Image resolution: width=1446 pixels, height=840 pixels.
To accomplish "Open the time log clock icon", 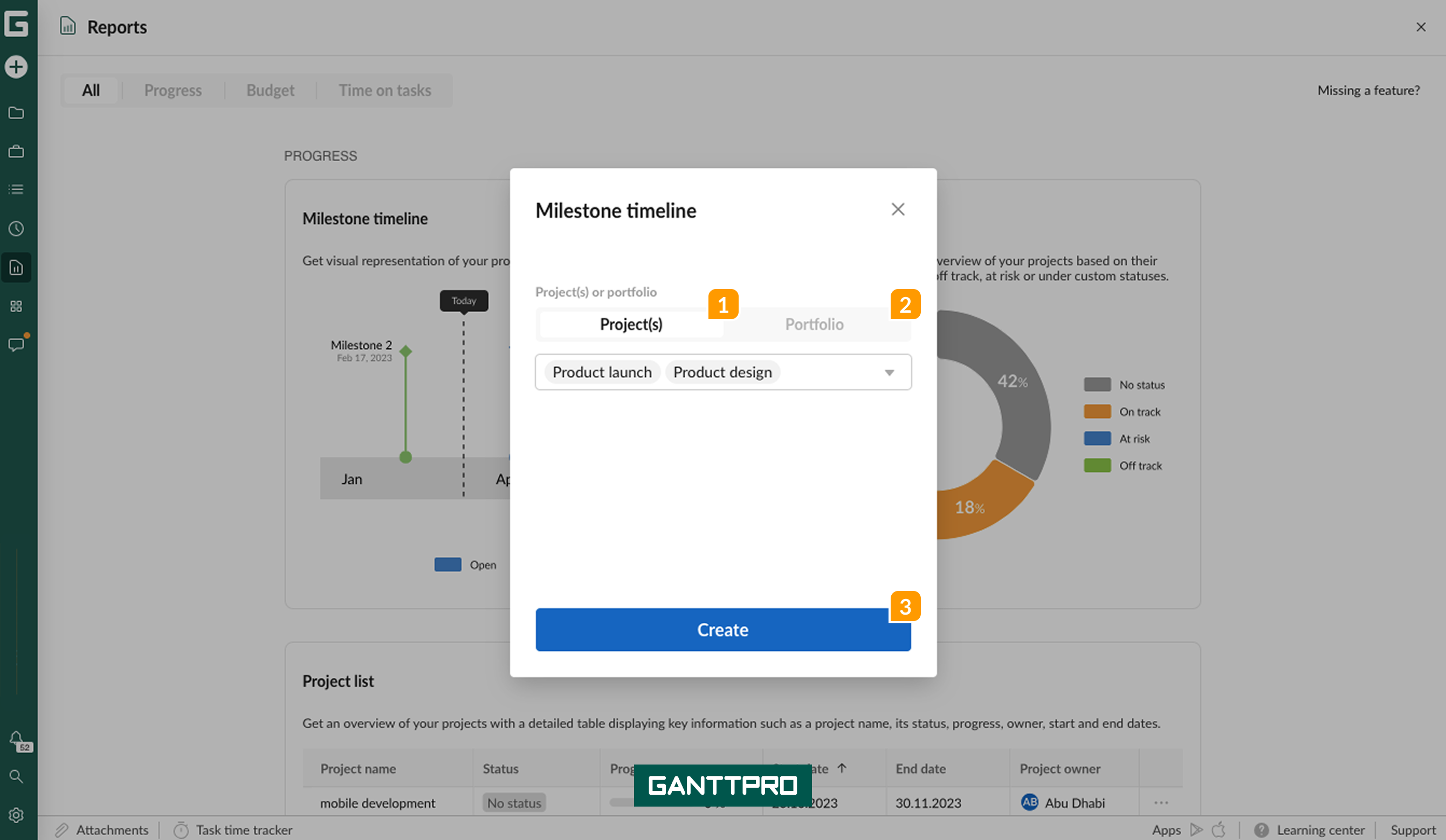I will point(16,229).
